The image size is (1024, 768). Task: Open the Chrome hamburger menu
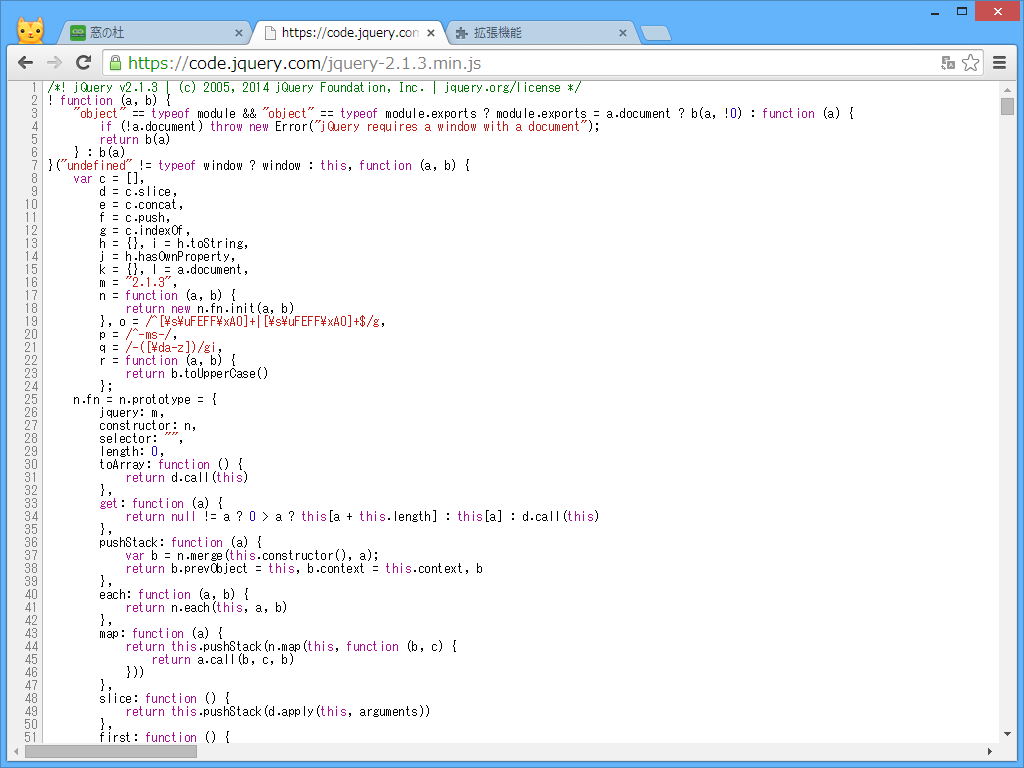coord(999,63)
